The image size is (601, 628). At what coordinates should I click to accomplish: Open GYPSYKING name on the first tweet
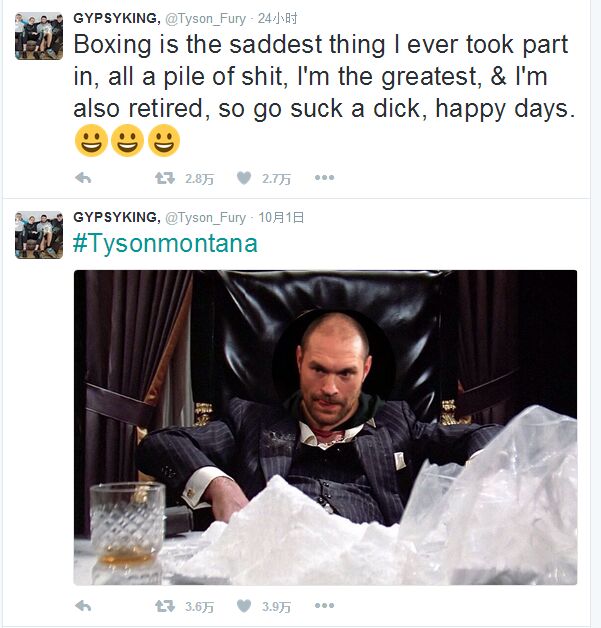(x=116, y=19)
